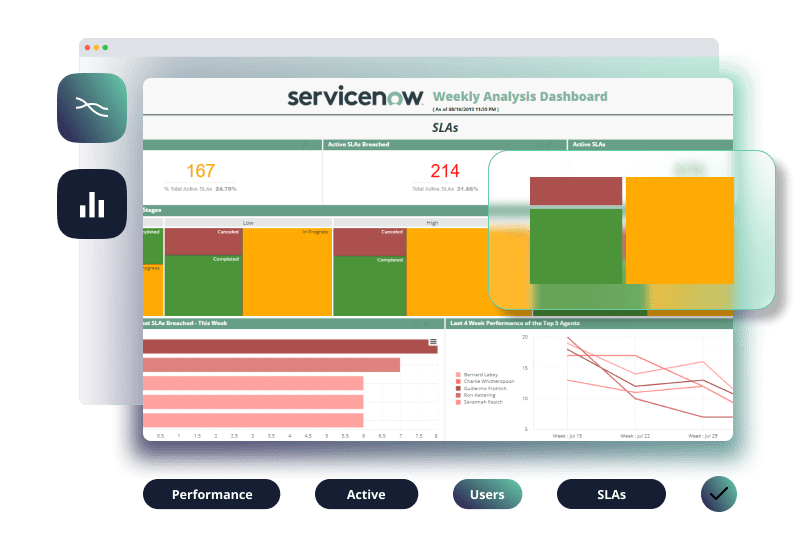Click the ServiceNow logo

click(x=355, y=96)
